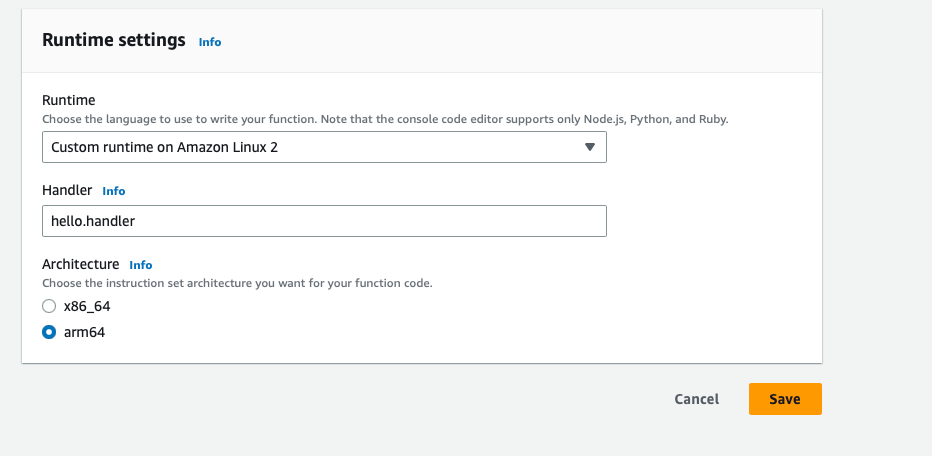The image size is (932, 456).
Task: Open the Info link next to Handler
Action: [x=114, y=191]
